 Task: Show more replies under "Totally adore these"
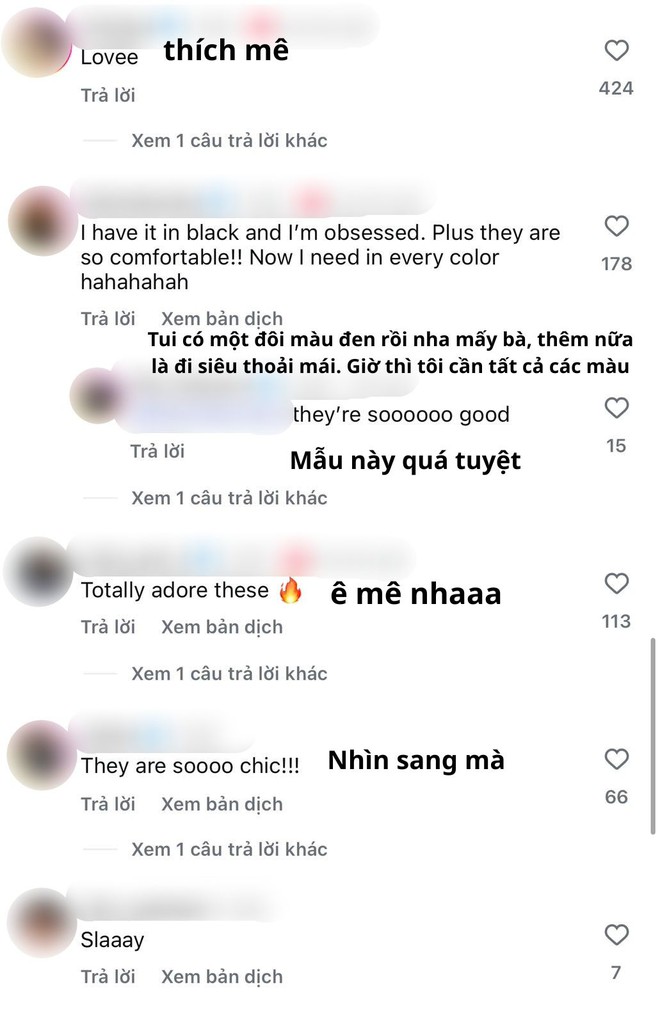(229, 673)
